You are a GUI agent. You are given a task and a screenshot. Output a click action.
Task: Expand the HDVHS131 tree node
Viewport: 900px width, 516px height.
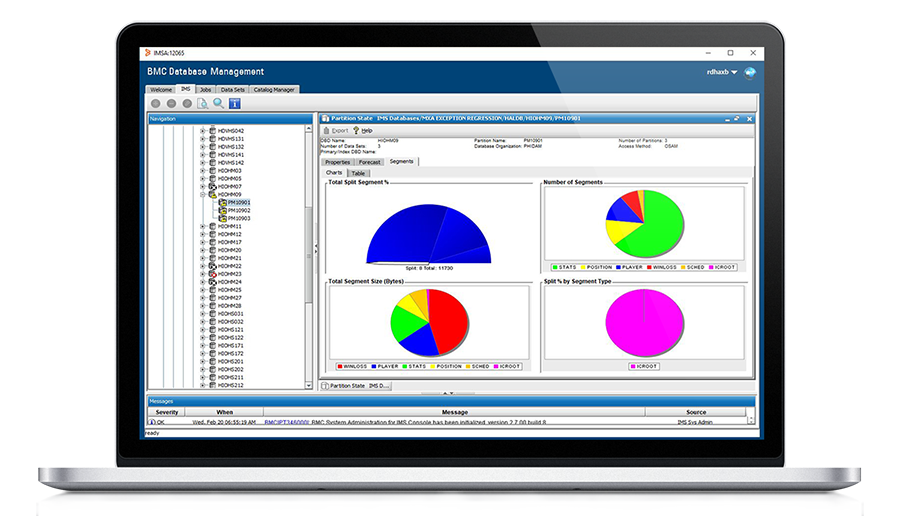[203, 138]
